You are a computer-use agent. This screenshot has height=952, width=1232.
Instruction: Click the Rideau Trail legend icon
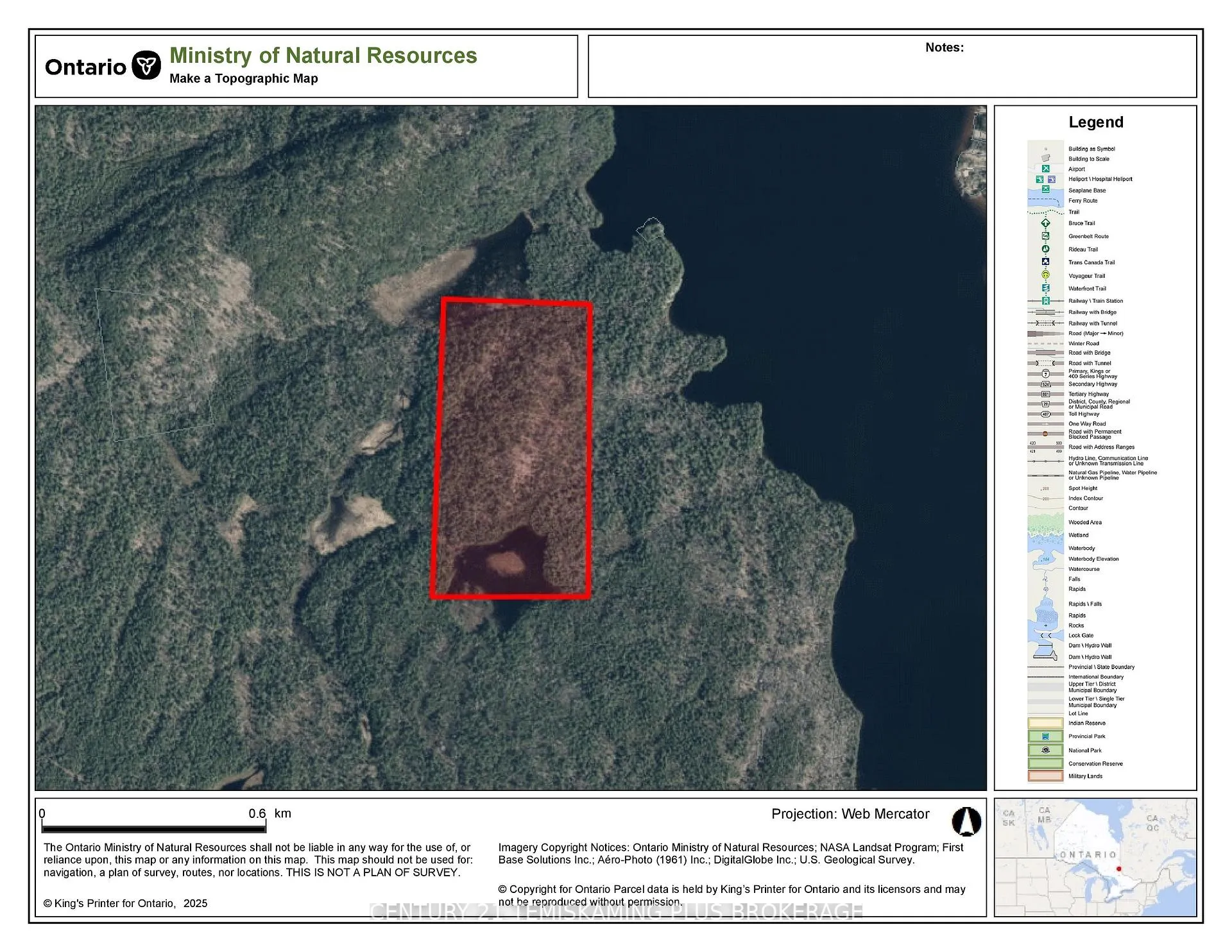1045,249
